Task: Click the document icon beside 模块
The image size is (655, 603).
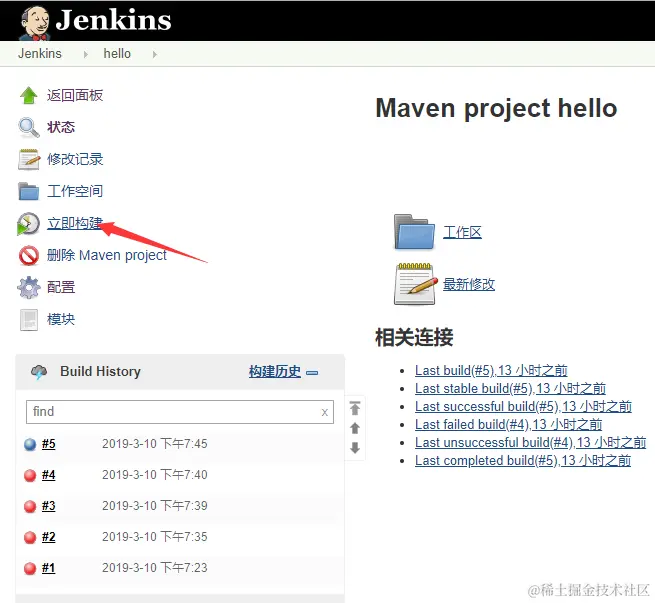Action: pos(29,319)
